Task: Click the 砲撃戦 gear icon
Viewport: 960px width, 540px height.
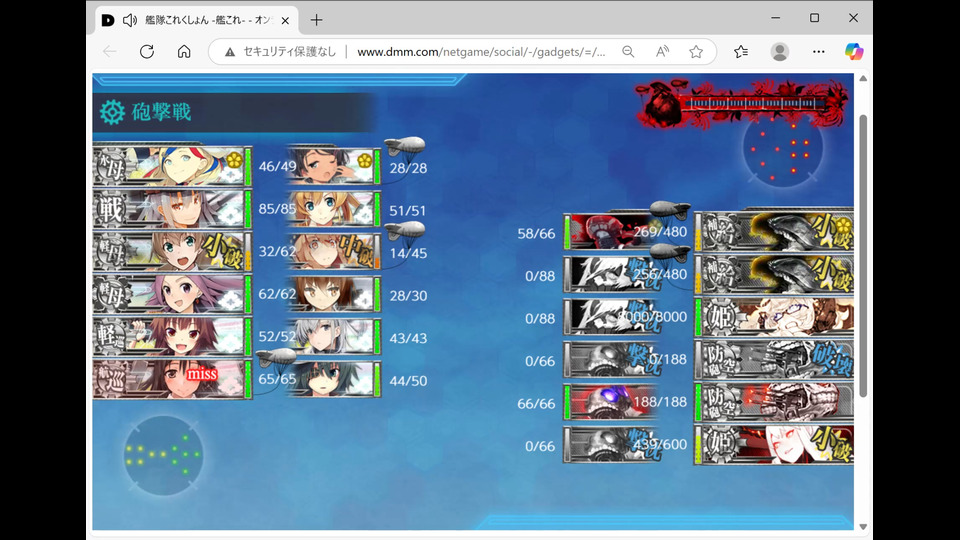Action: click(x=113, y=112)
